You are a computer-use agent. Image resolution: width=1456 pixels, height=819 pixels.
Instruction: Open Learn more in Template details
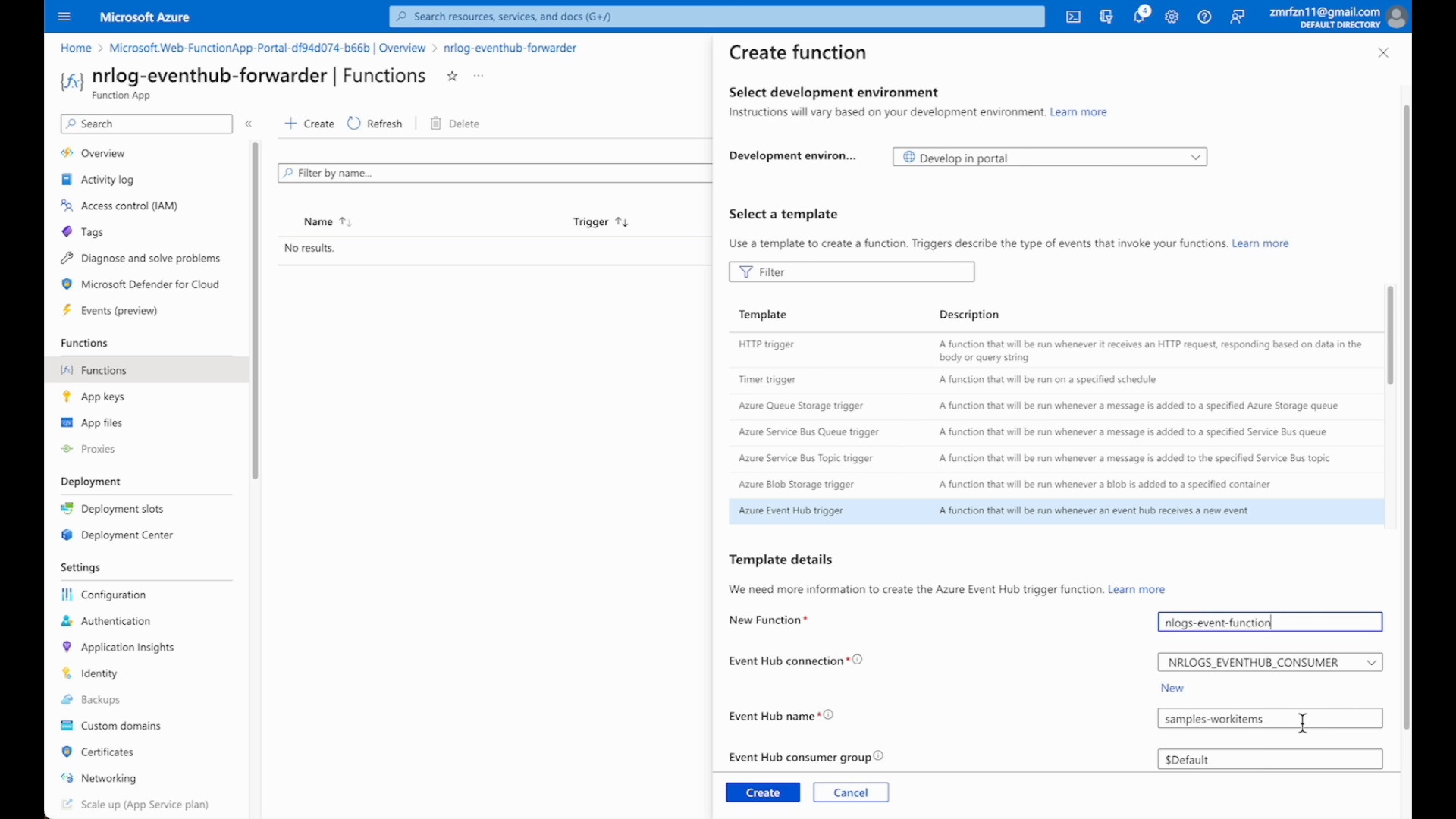coord(1136,589)
